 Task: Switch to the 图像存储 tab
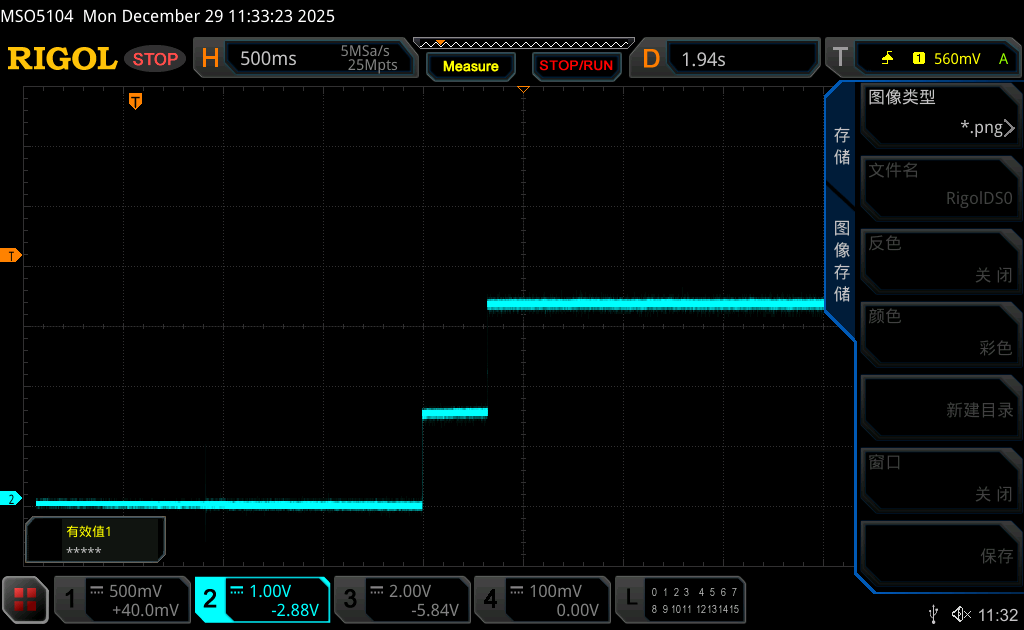tap(842, 260)
